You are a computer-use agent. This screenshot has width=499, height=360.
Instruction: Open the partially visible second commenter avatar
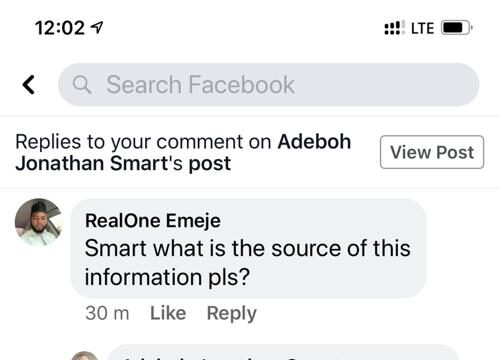point(85,356)
